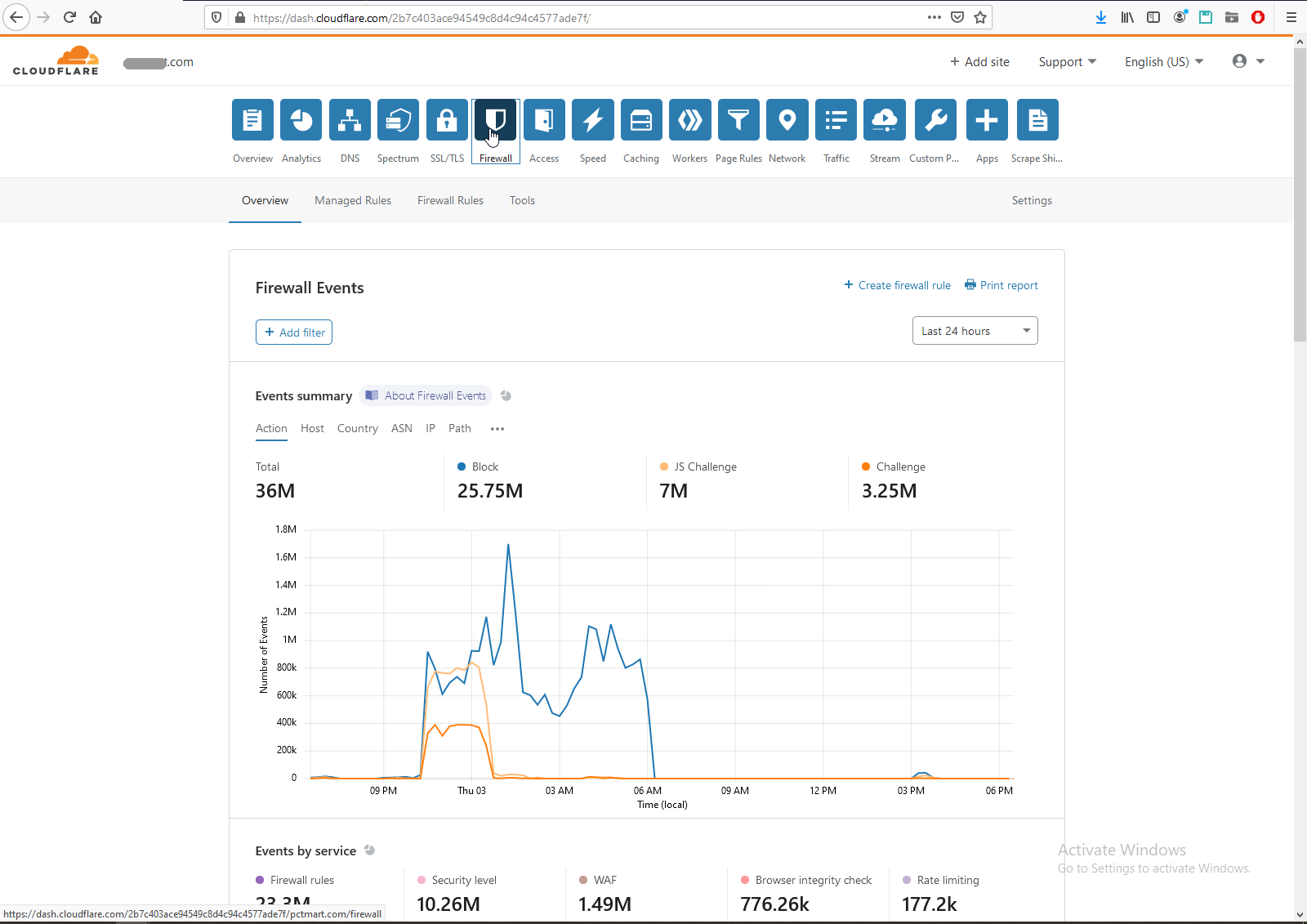The image size is (1307, 924).
Task: Open the Overview app icon
Action: [x=252, y=120]
